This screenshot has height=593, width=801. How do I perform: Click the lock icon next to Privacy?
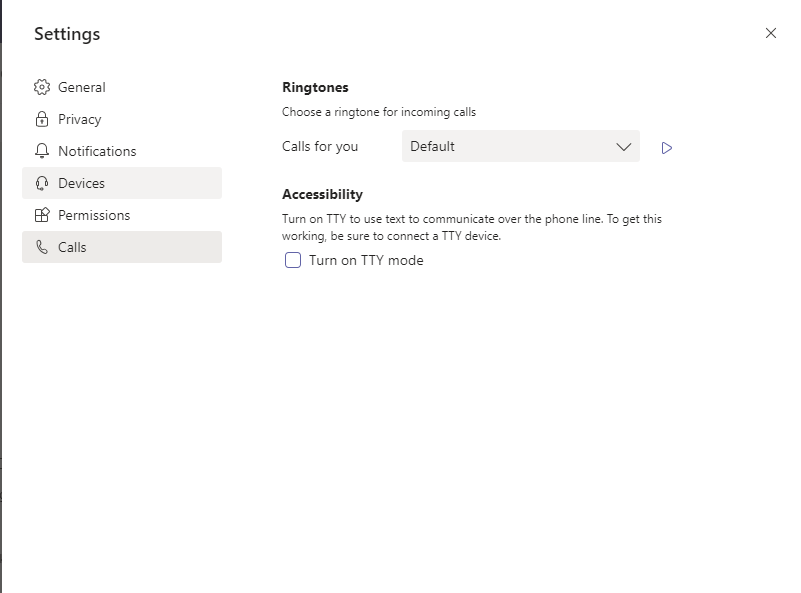pos(41,119)
